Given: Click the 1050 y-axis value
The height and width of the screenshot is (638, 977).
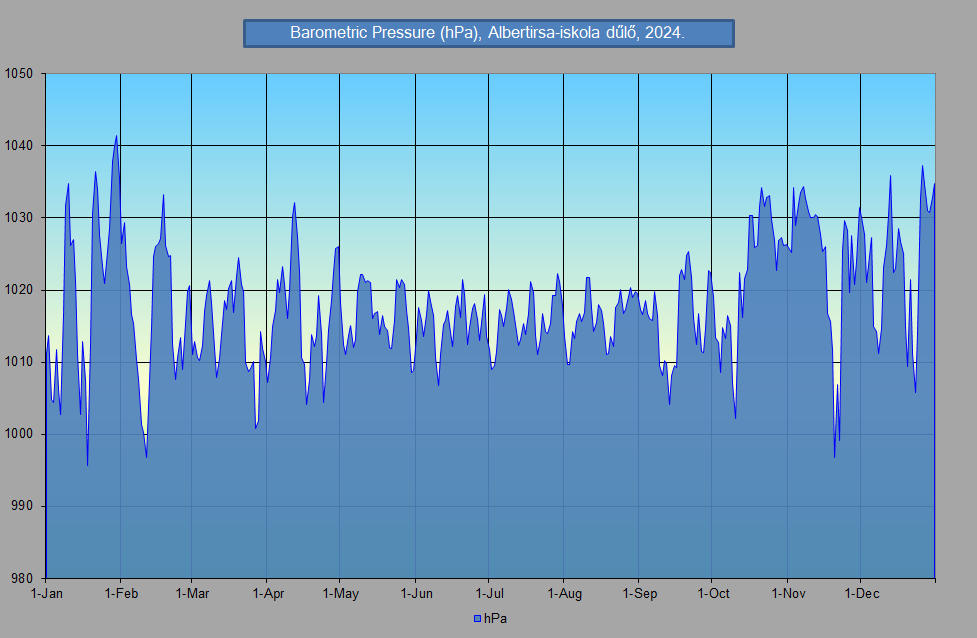Looking at the screenshot, I should pos(18,74).
